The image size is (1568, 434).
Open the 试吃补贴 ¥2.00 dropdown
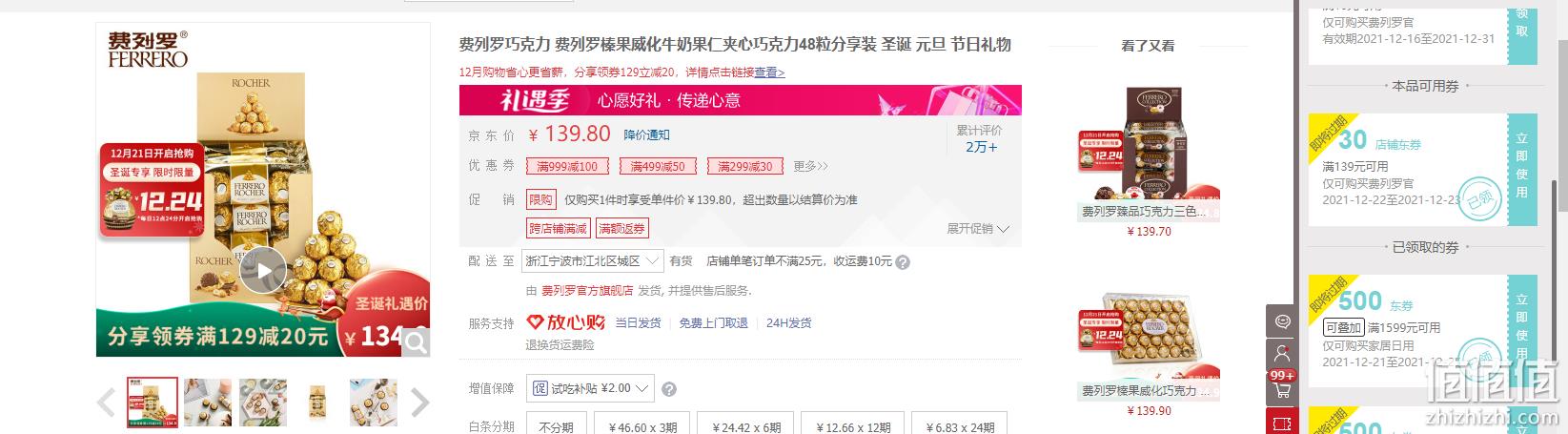pyautogui.click(x=593, y=388)
